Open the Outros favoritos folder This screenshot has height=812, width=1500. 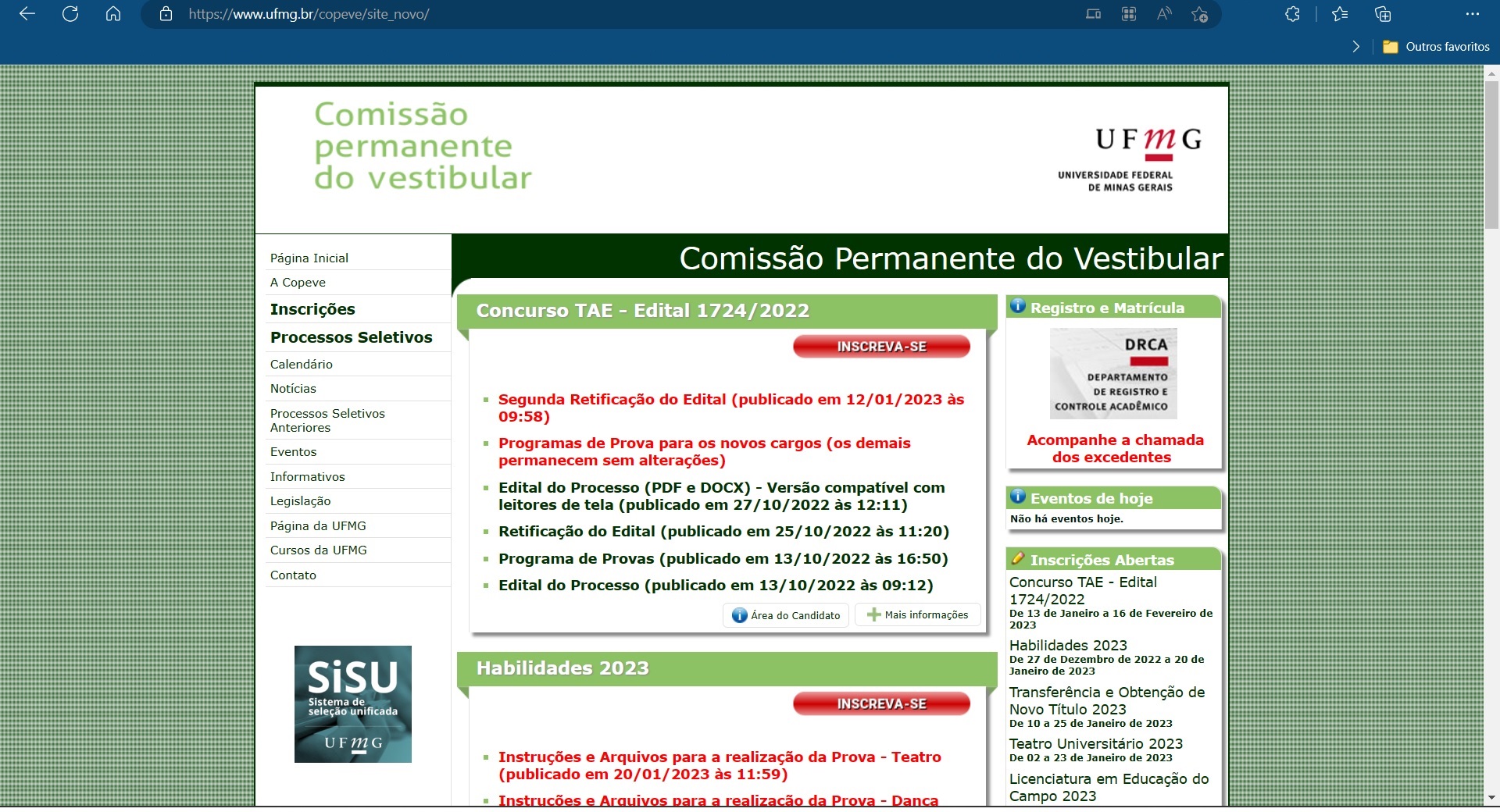(x=1436, y=47)
